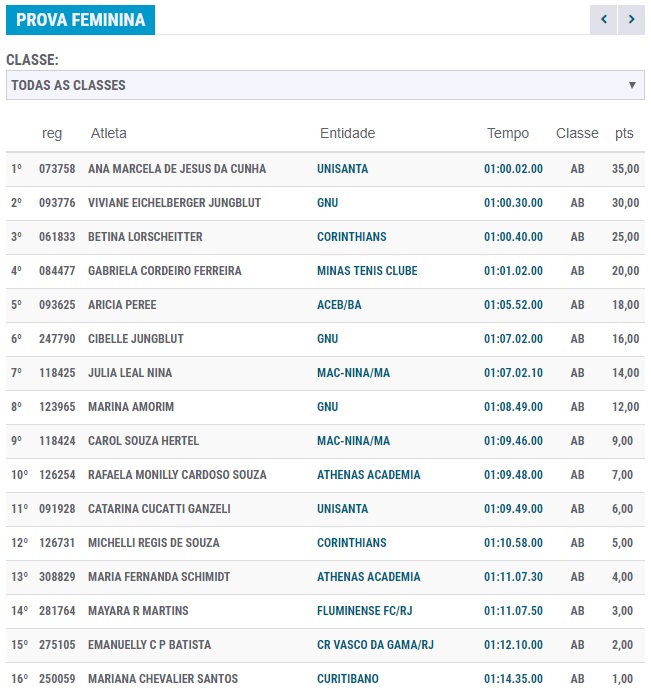Click Athenas Academia in Rafaela's row
This screenshot has height=695, width=651.
[368, 475]
